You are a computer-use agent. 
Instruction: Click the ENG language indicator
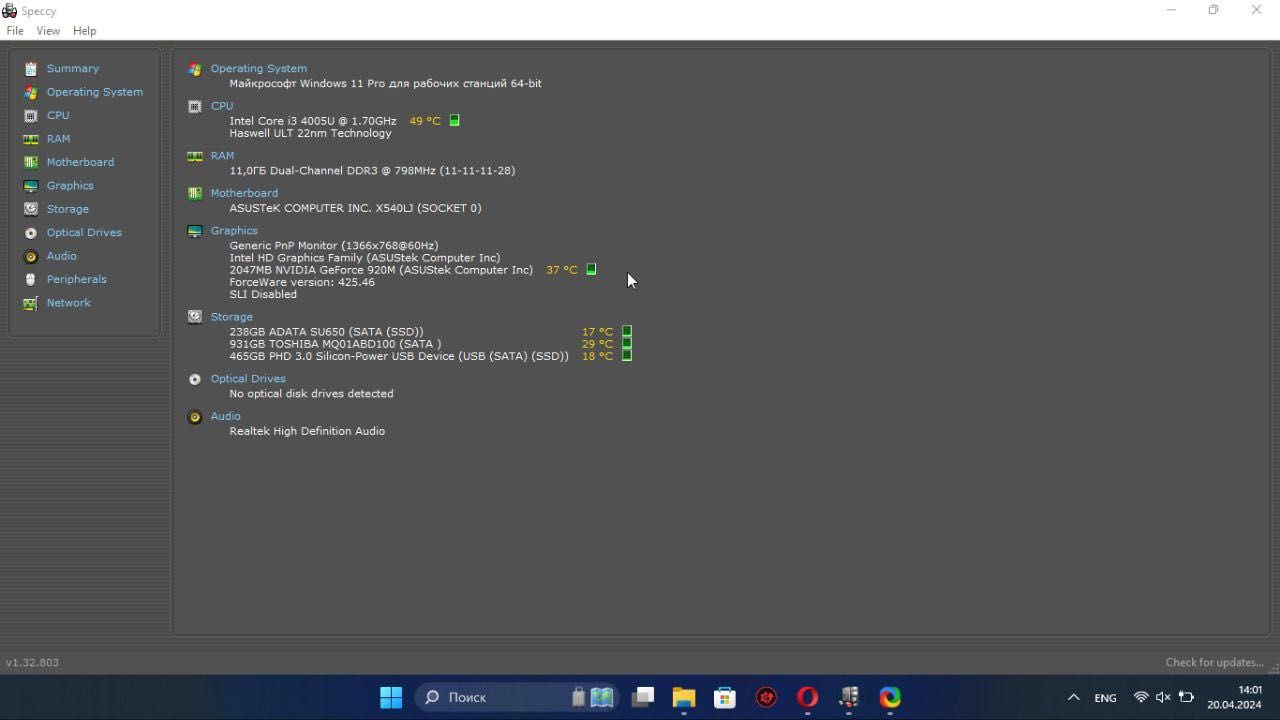coord(1105,698)
